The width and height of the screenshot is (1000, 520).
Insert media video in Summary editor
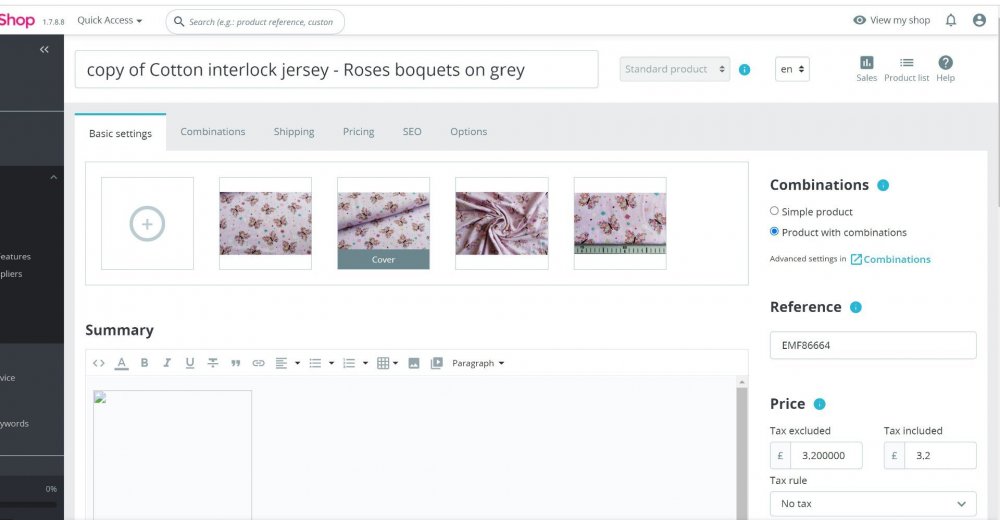click(x=436, y=363)
